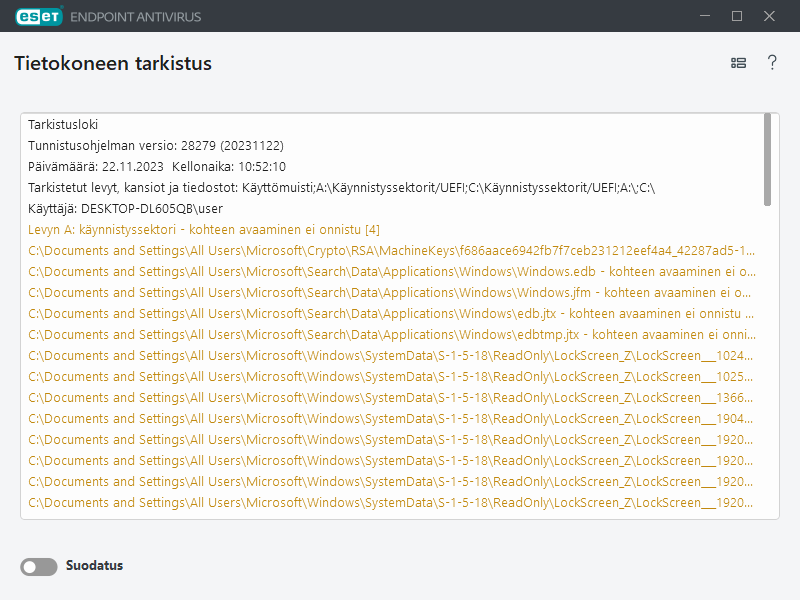Minimize the ESET Endpoint Antivirus window
The image size is (800, 600).
[x=704, y=16]
